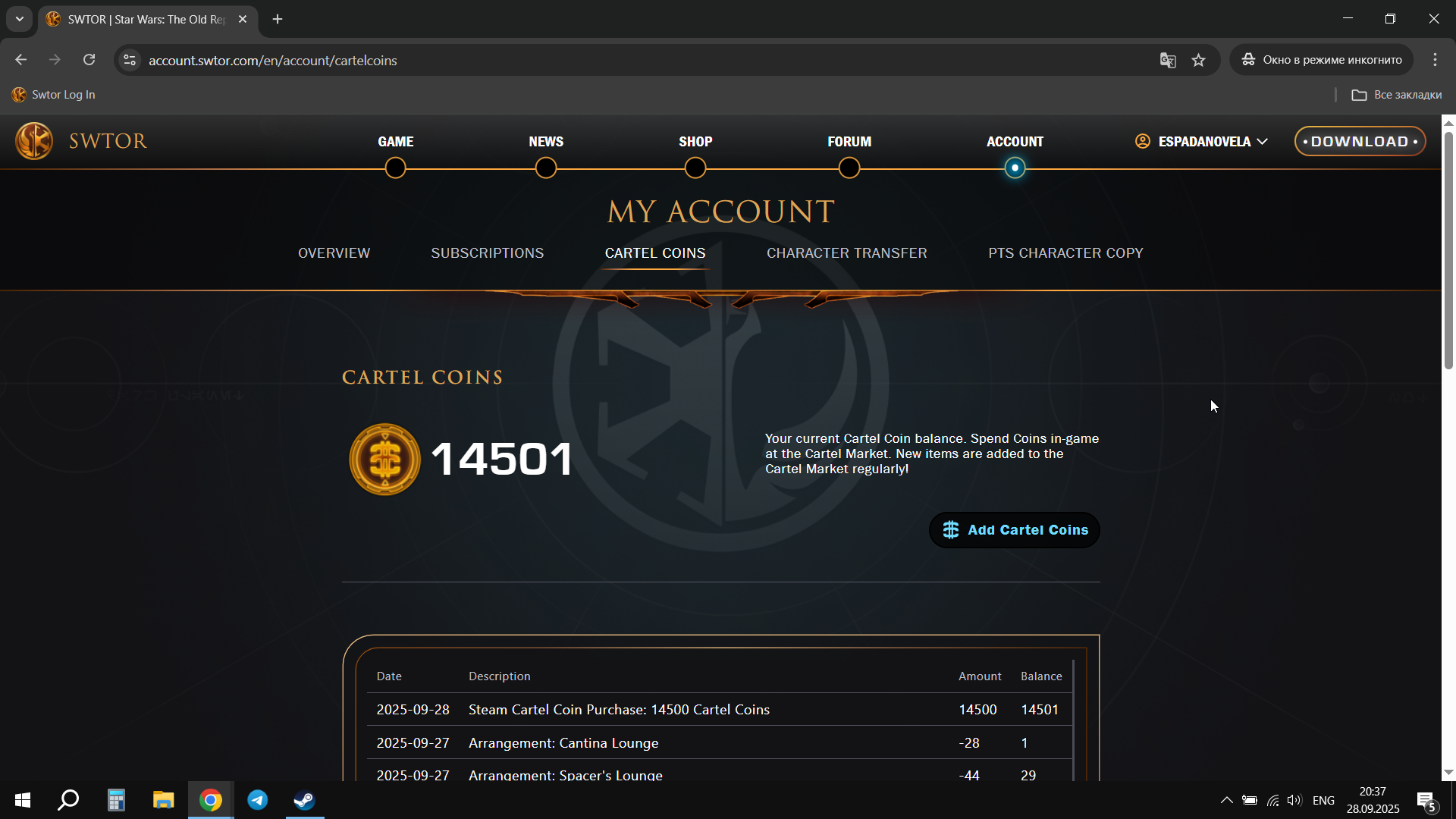Click the volume speaker tray icon
The width and height of the screenshot is (1456, 819).
1294,800
